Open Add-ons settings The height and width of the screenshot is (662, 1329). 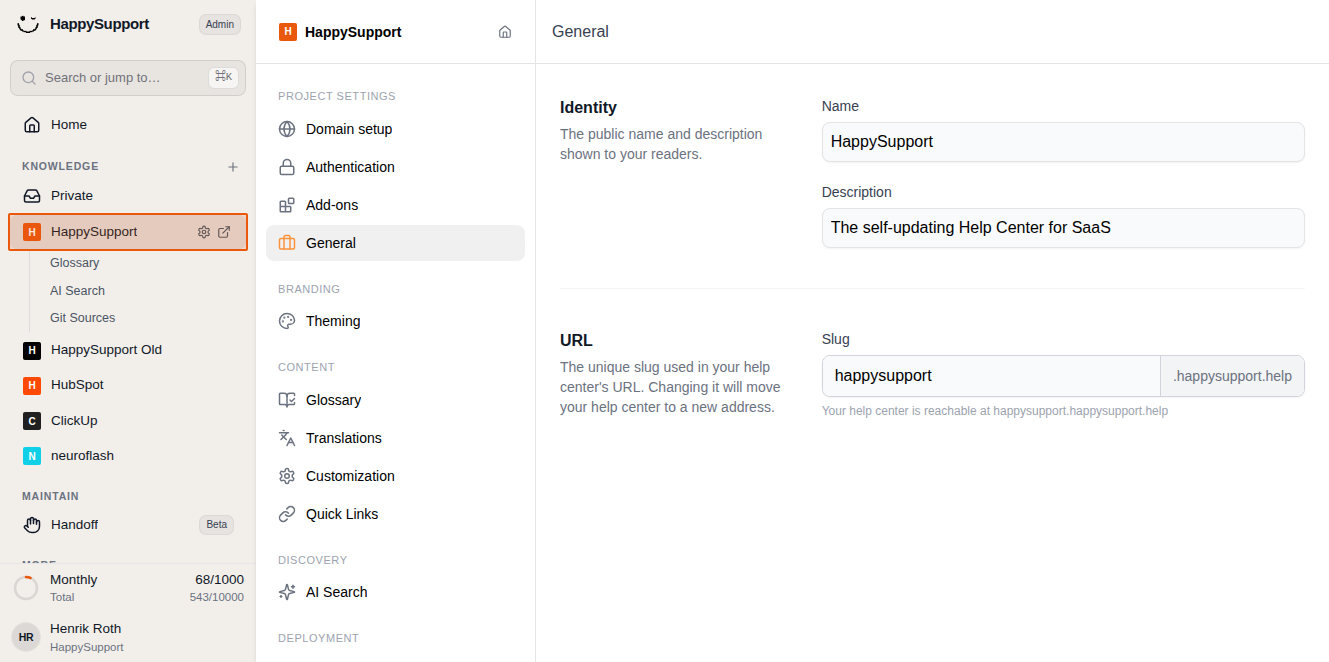coord(395,205)
